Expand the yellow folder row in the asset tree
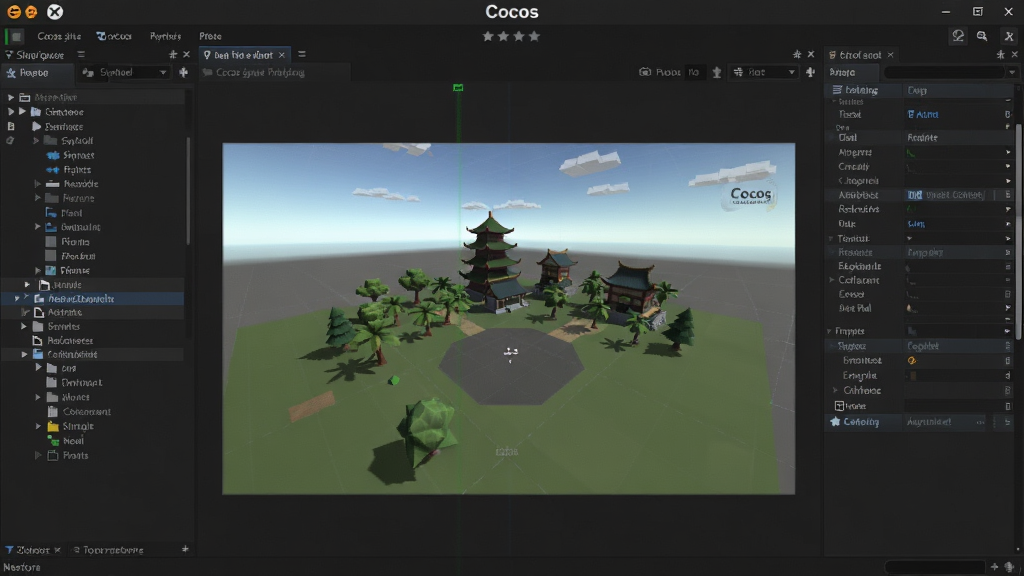This screenshot has width=1024, height=576. click(39, 426)
